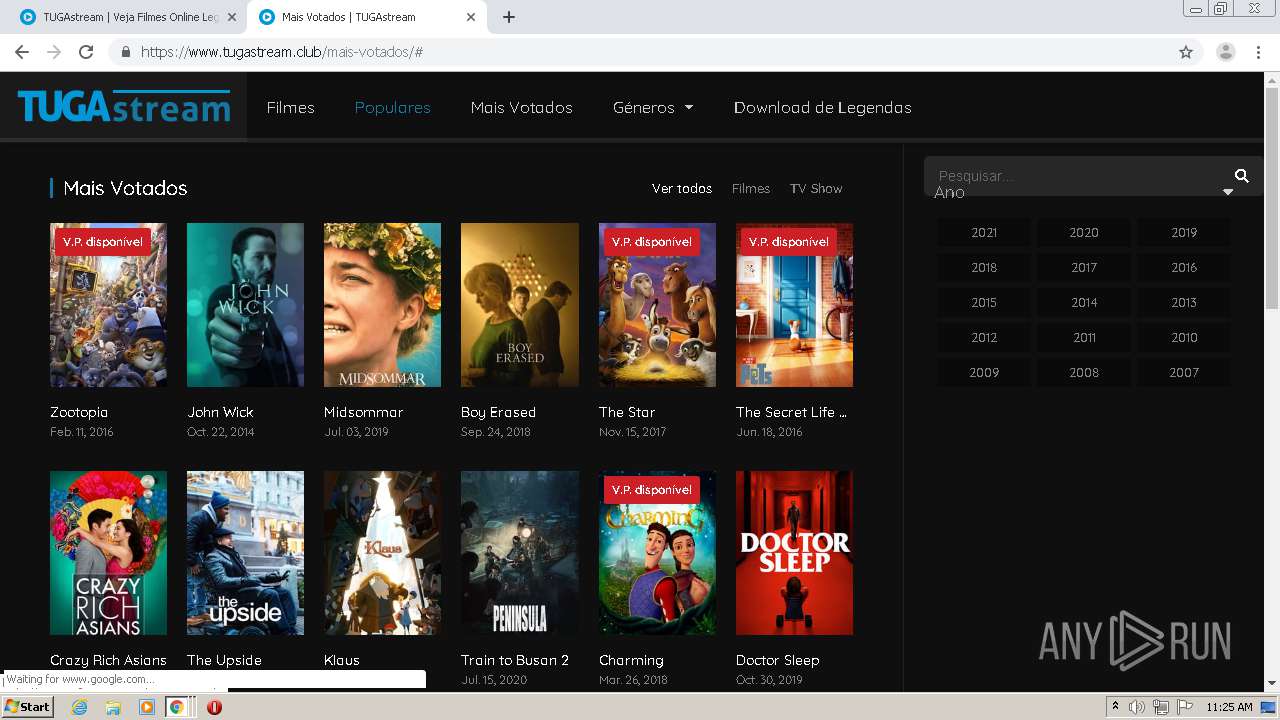Select the Chrome taskbar button
This screenshot has height=720, width=1280.
(176, 707)
